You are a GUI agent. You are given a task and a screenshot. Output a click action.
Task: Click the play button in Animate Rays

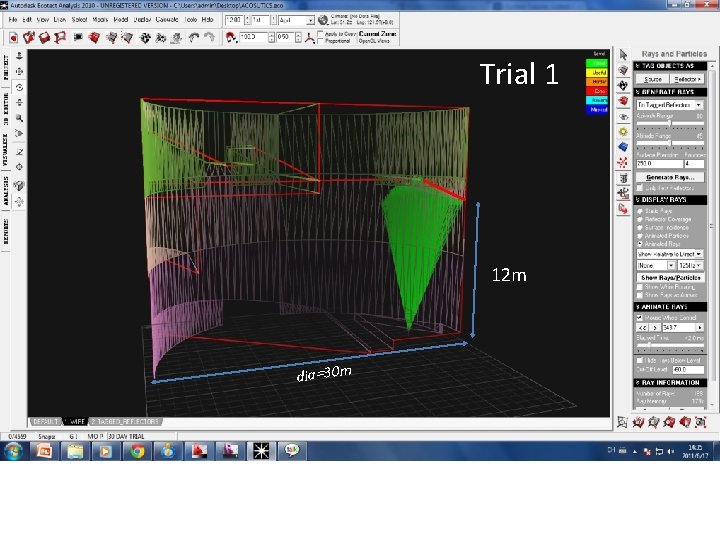pos(655,328)
